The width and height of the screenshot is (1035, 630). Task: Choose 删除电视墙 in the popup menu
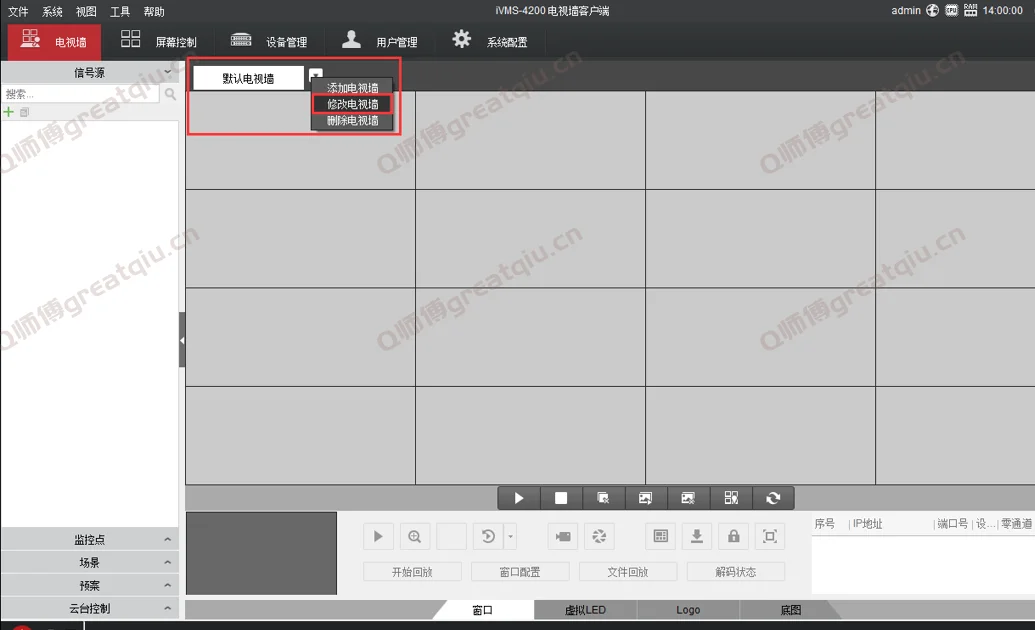pyautogui.click(x=352, y=120)
